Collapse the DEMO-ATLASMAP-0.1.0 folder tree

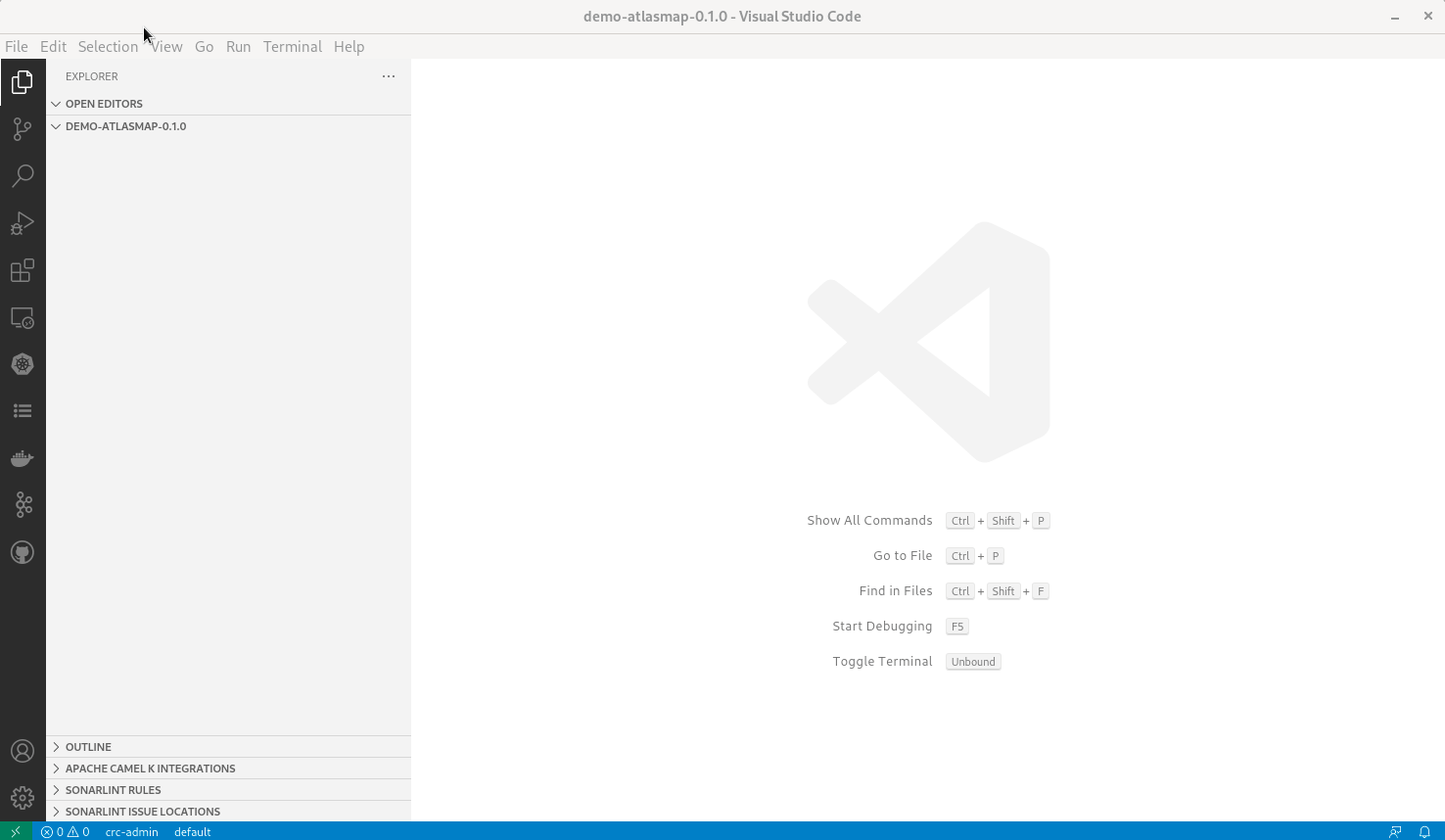point(125,126)
